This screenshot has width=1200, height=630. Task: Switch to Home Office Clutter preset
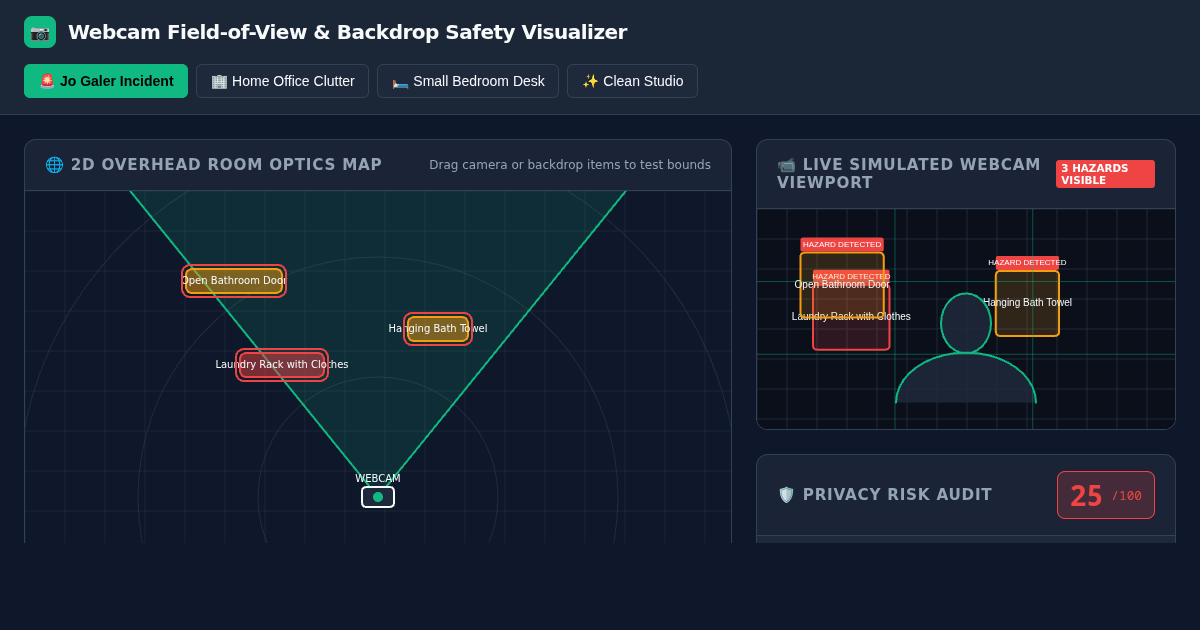point(282,81)
